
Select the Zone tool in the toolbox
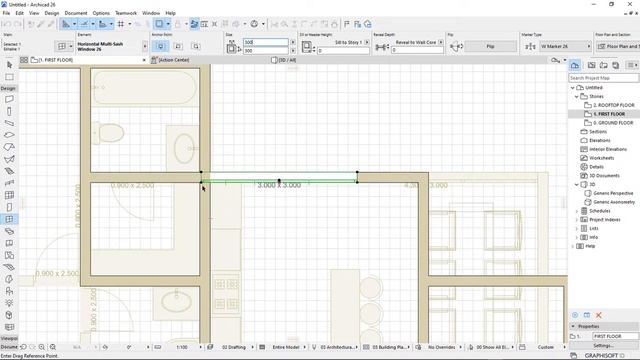pos(9,255)
